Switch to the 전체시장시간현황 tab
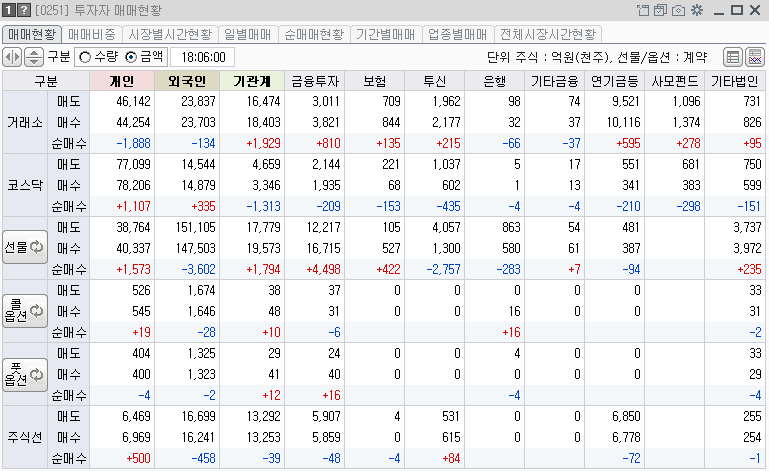The height and width of the screenshot is (471, 769). point(548,34)
